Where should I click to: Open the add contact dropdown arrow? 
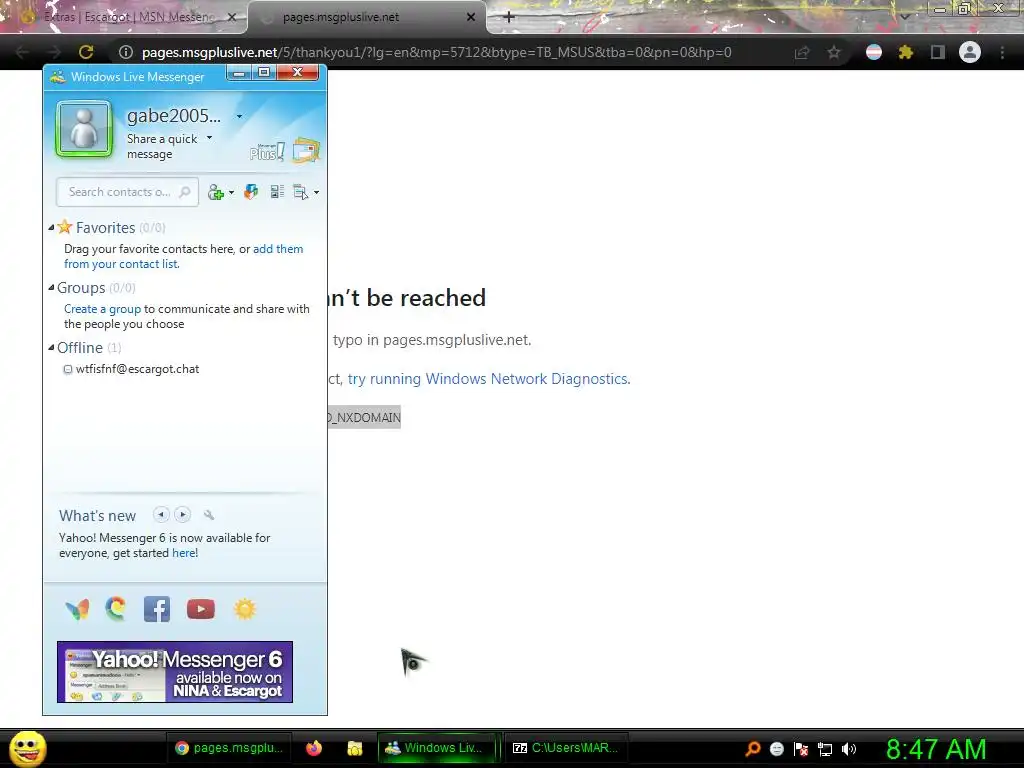pos(231,193)
